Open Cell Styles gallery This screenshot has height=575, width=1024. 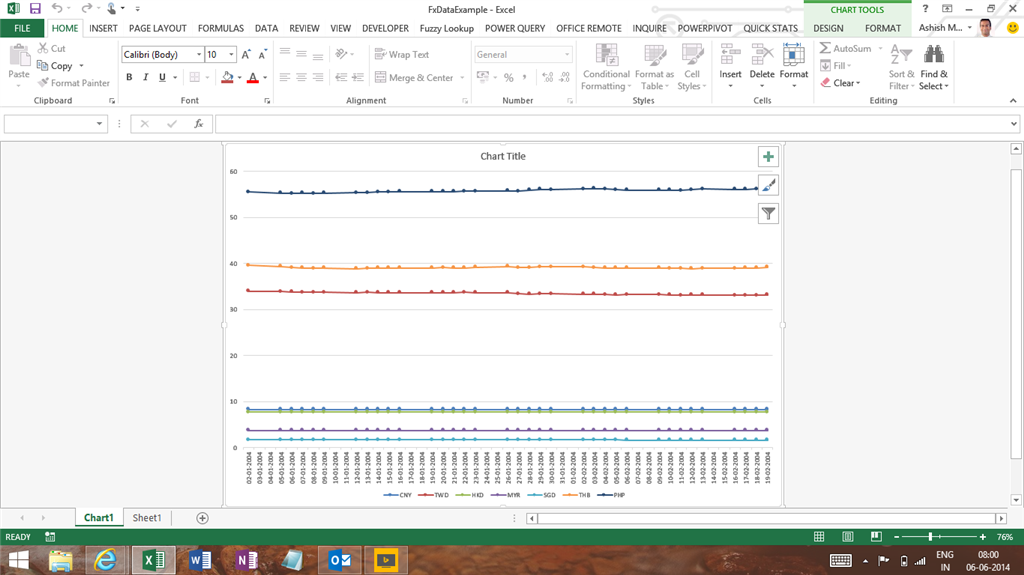point(692,67)
